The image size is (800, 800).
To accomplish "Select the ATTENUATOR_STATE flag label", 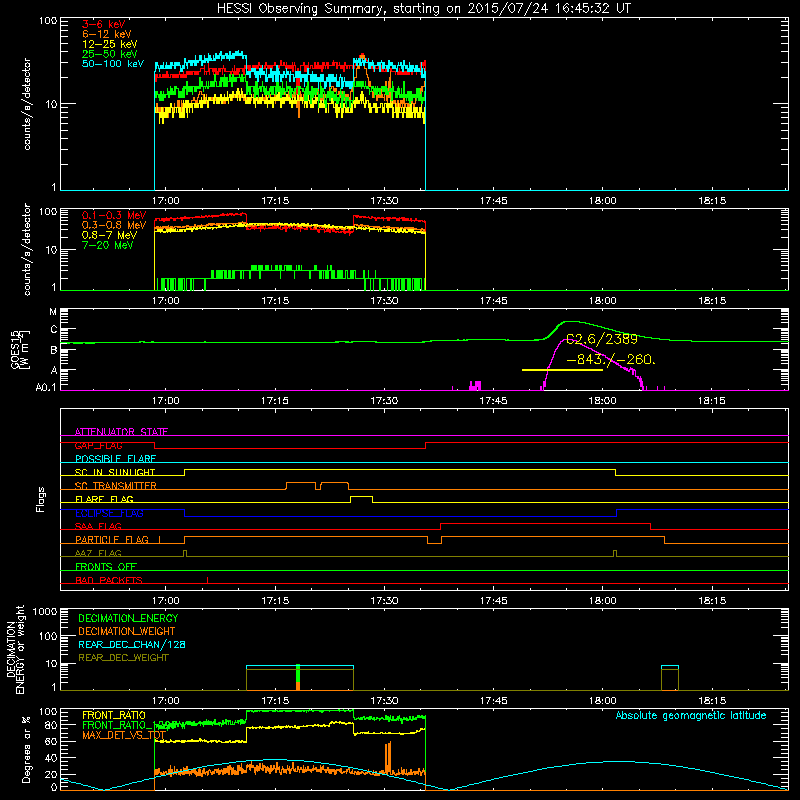I will [x=121, y=432].
